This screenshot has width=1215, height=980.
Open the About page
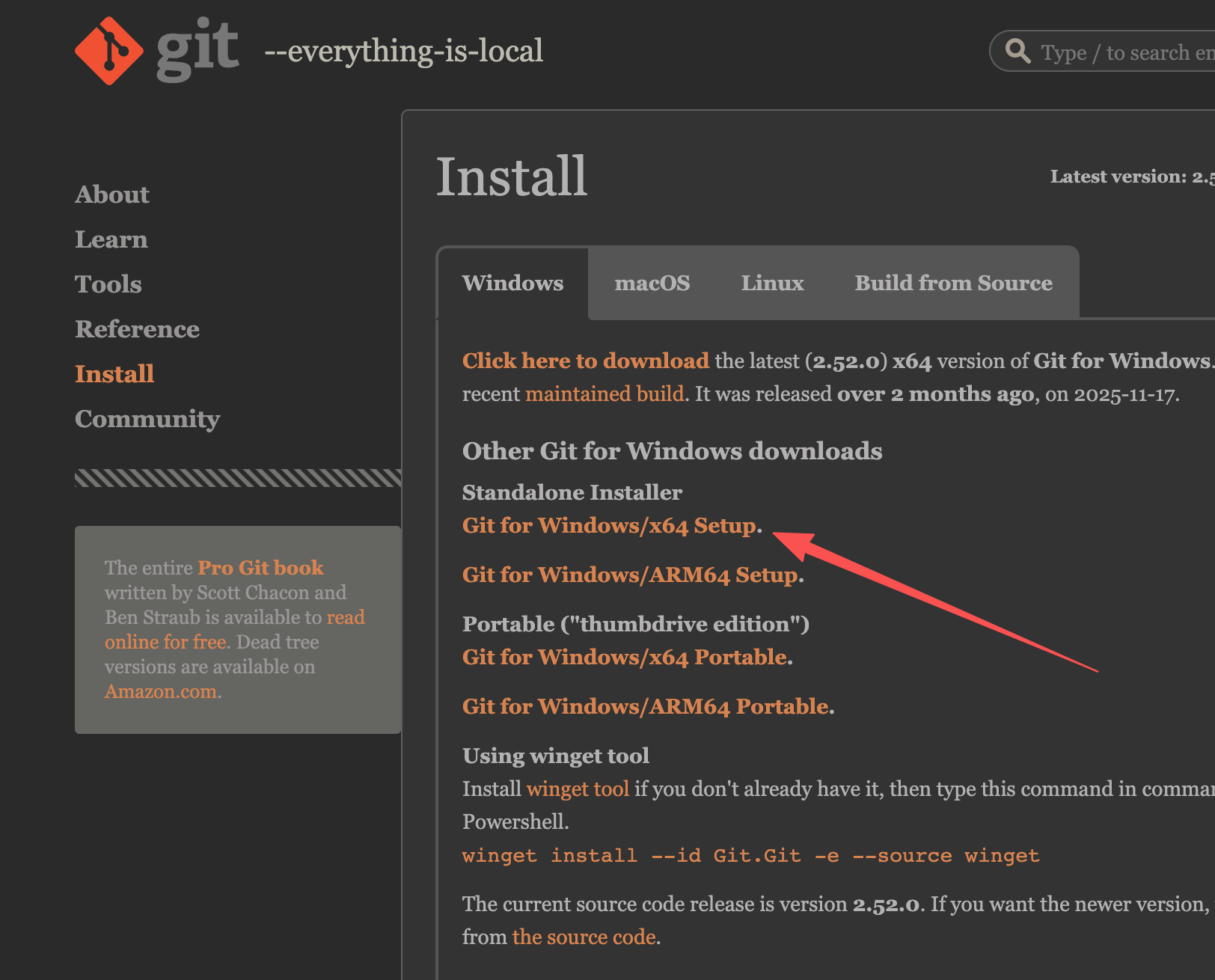point(111,194)
